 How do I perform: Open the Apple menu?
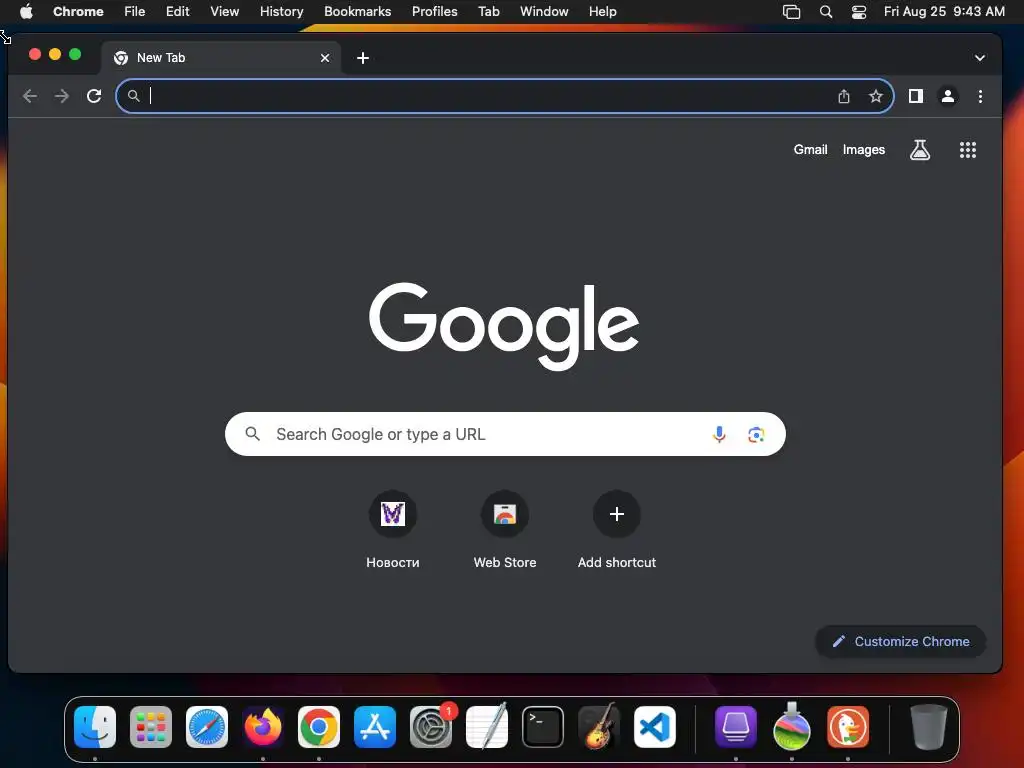point(26,12)
